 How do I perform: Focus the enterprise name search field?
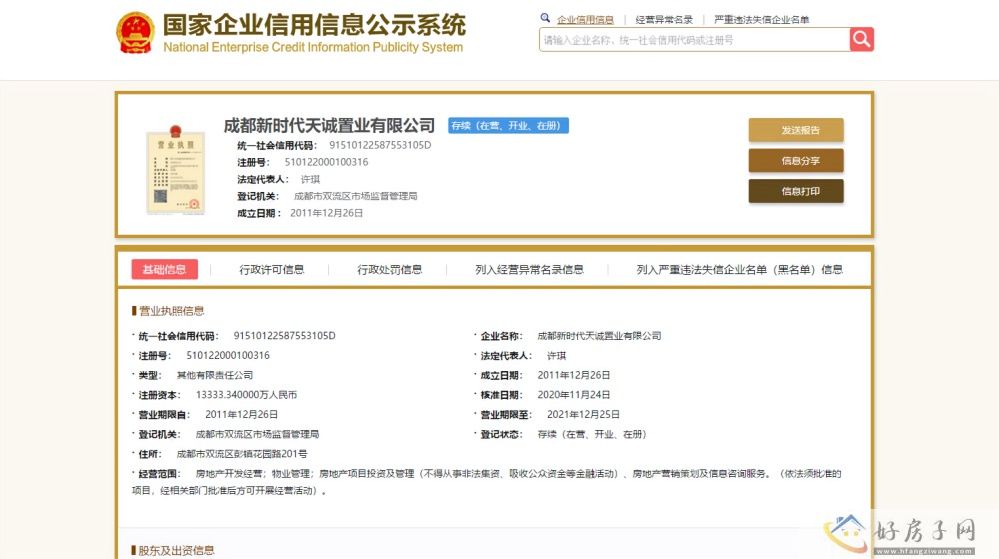(694, 40)
